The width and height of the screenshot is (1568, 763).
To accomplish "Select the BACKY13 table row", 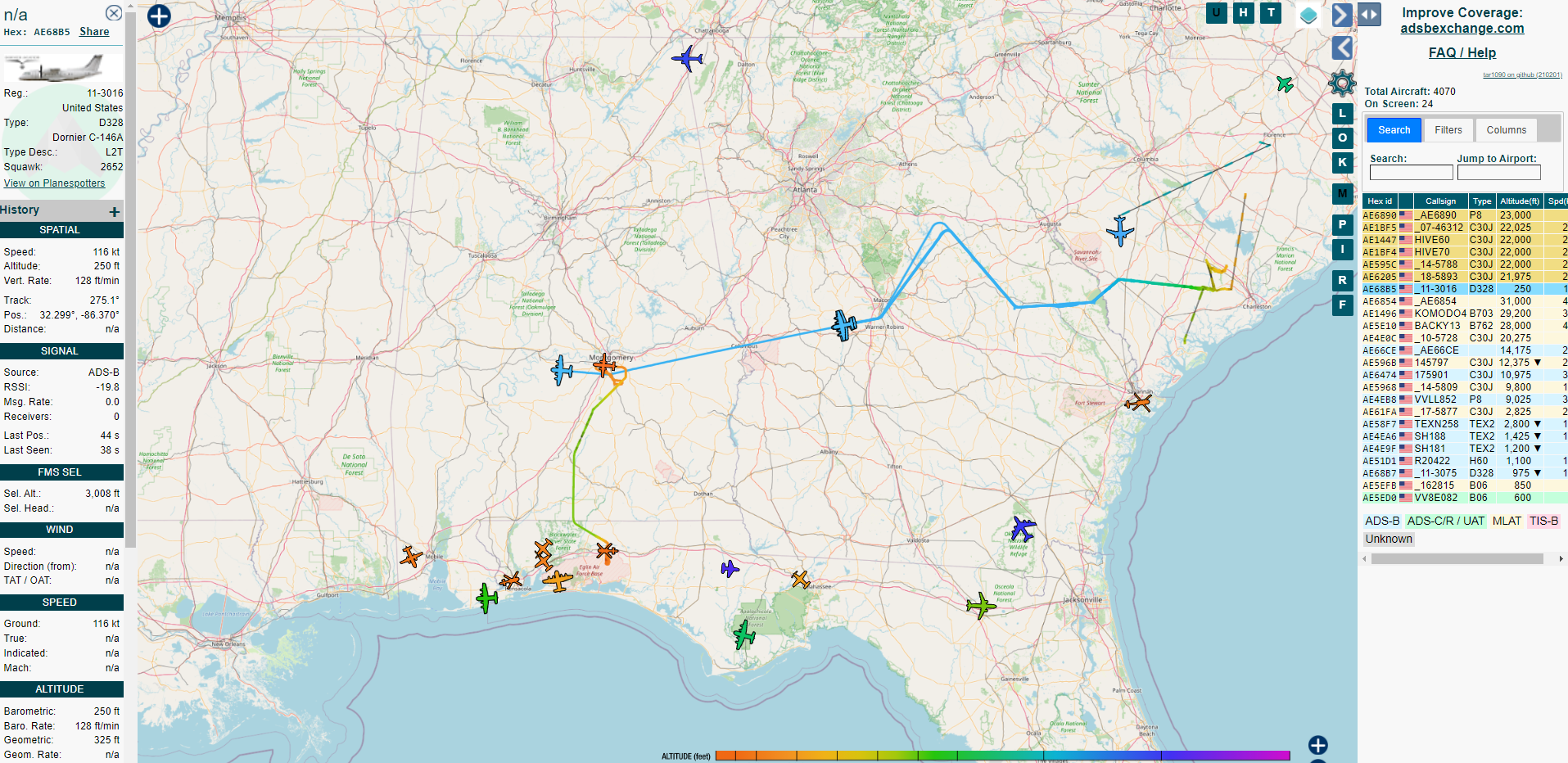I will pos(1464,326).
